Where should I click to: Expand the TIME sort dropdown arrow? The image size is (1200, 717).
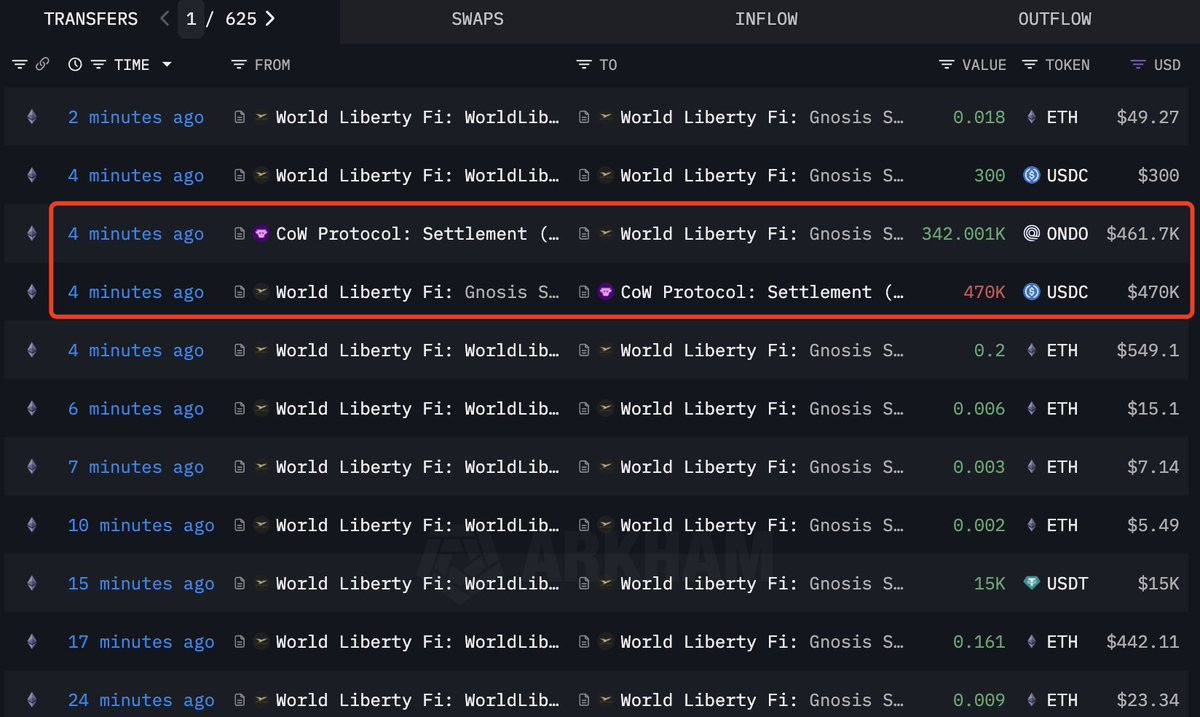[166, 65]
